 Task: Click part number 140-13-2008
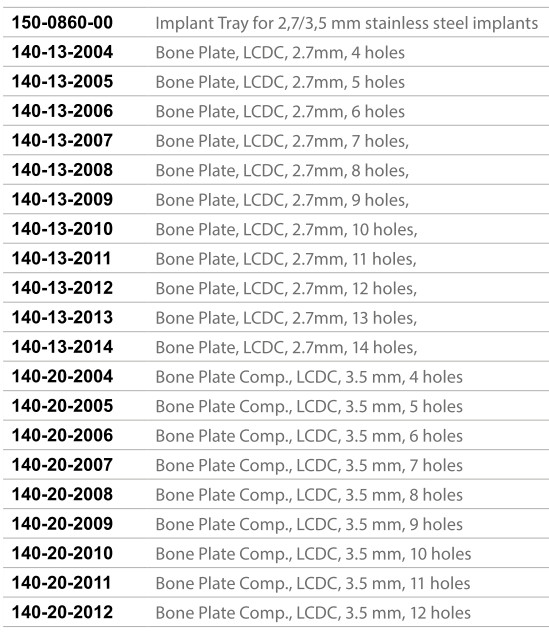point(62,170)
